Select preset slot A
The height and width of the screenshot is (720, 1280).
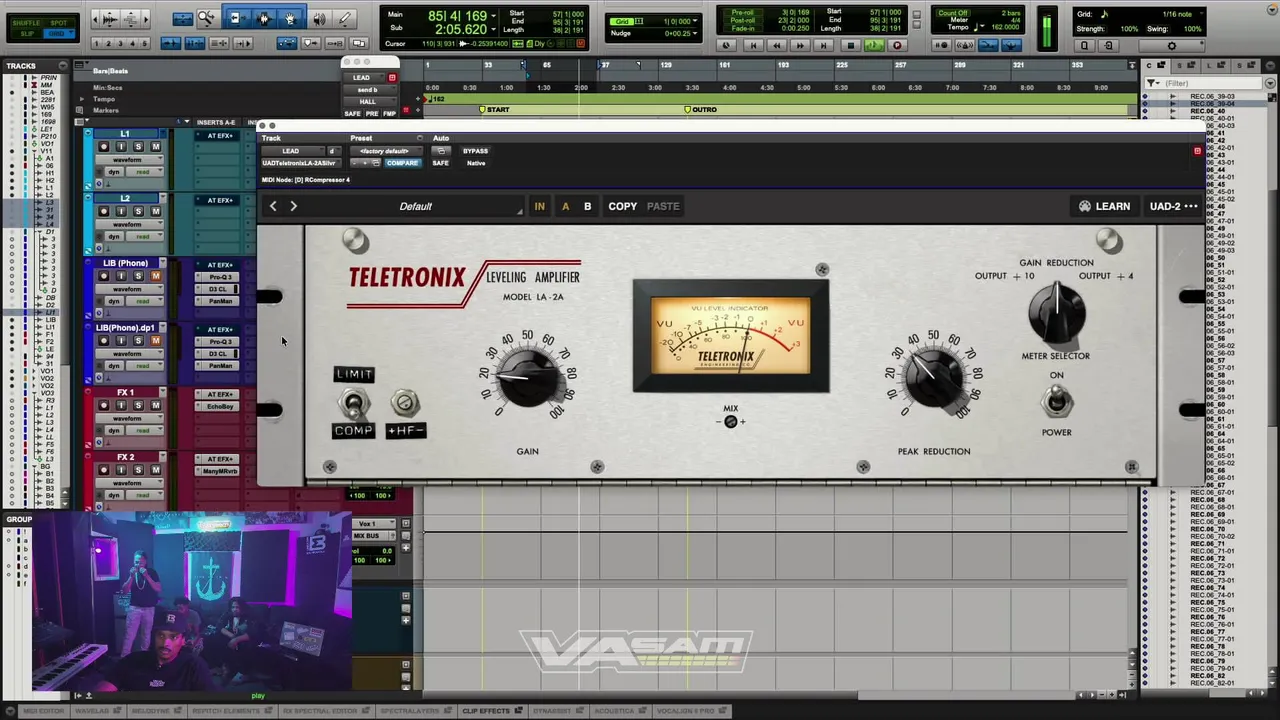pos(565,206)
